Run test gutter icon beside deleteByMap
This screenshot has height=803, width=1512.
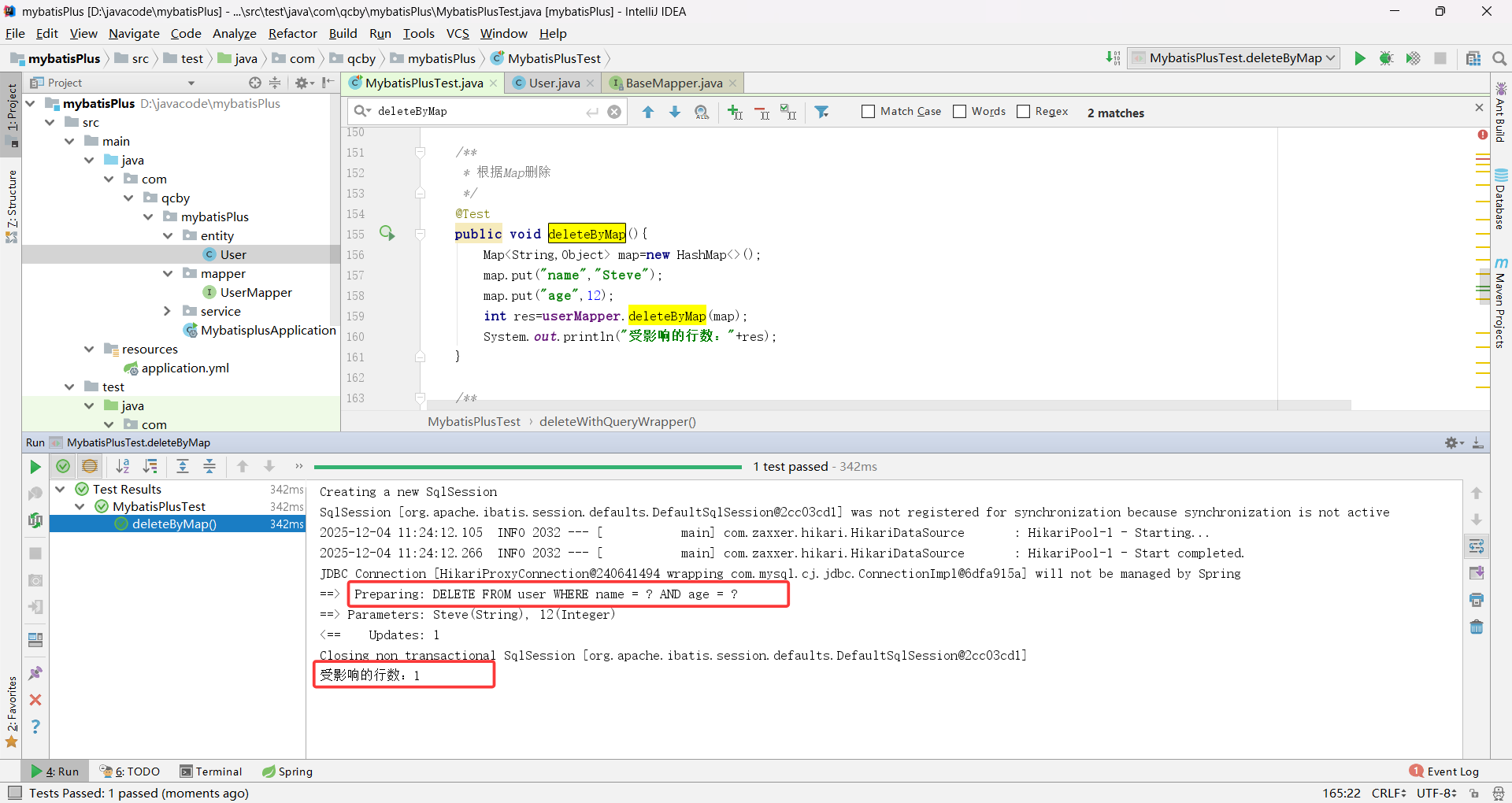click(387, 233)
